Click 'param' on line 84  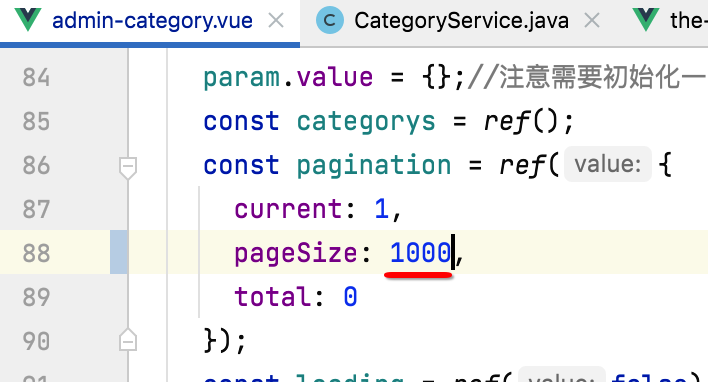click(x=242, y=79)
